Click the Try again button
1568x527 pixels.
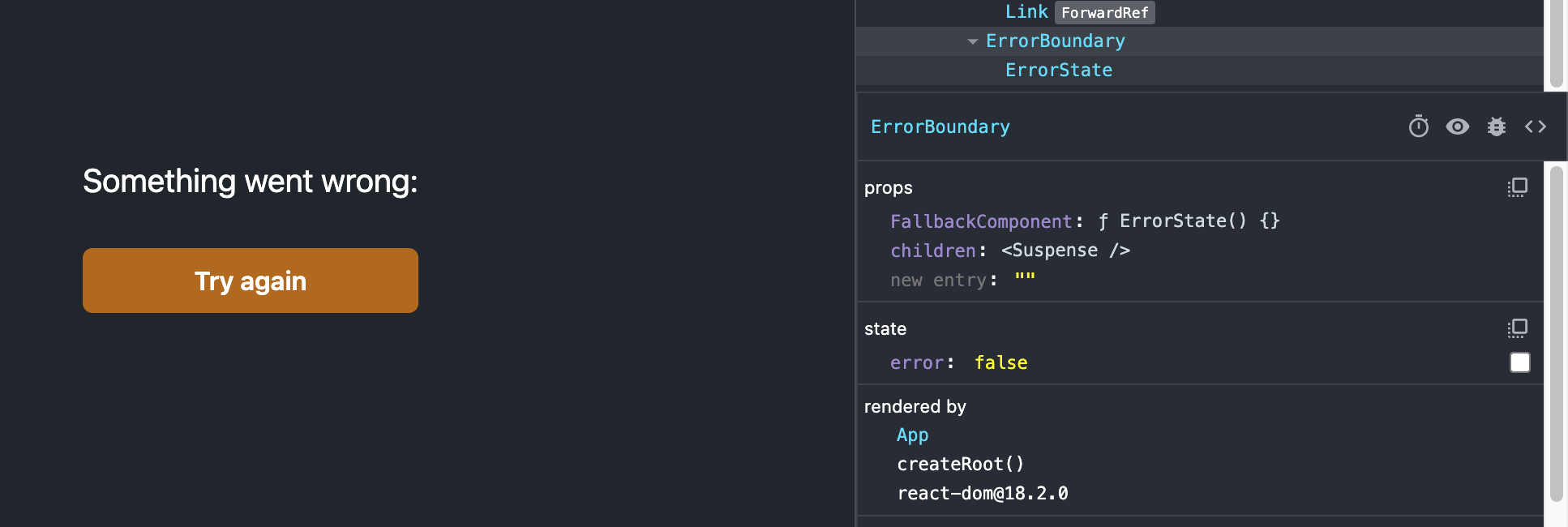[251, 281]
